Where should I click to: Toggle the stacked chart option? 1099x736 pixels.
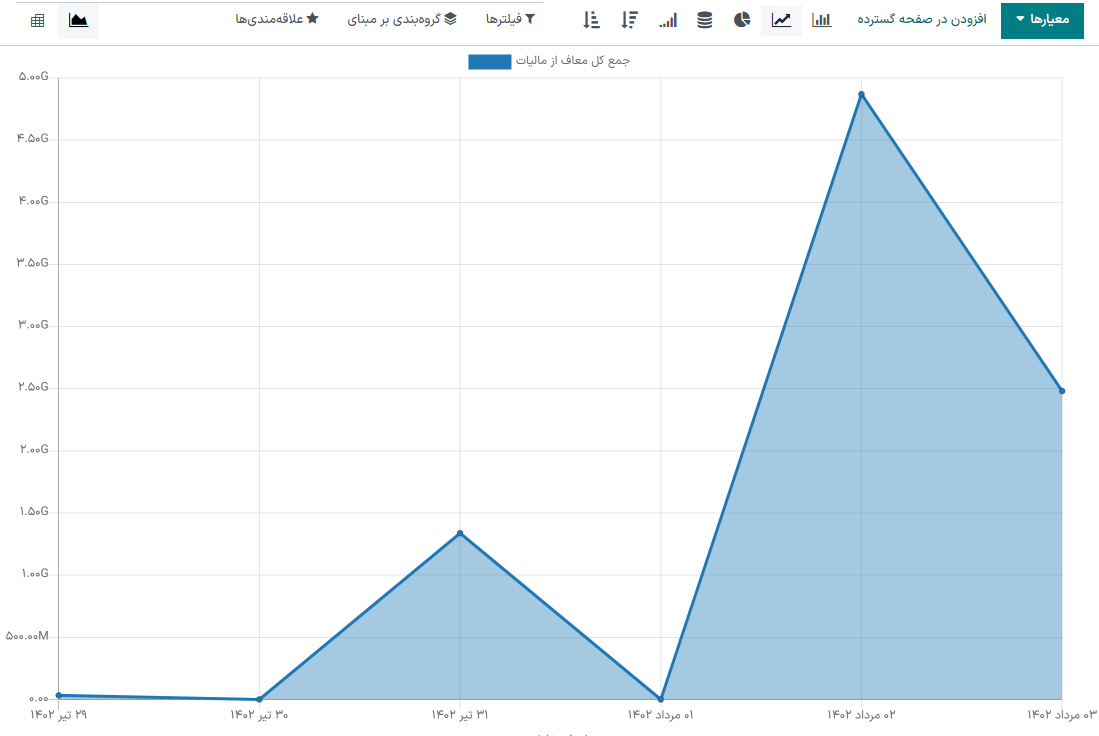click(x=705, y=20)
